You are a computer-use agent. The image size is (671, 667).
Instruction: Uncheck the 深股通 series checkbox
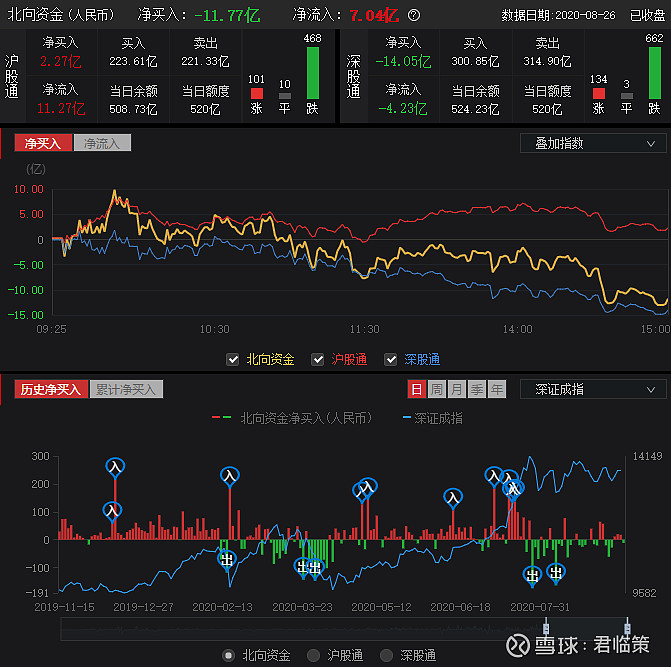click(391, 359)
